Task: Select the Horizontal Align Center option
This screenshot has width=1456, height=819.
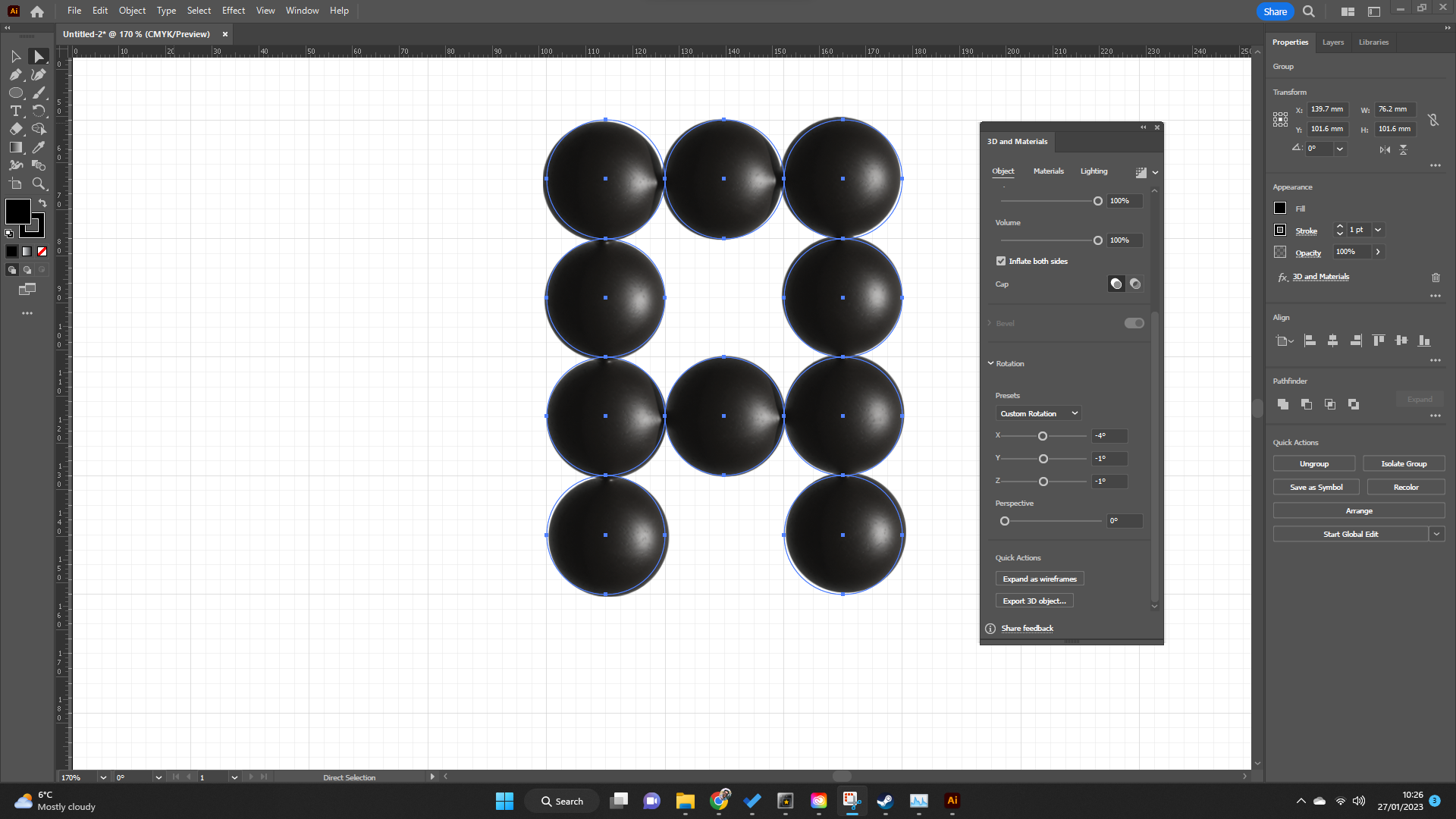Action: (x=1333, y=340)
